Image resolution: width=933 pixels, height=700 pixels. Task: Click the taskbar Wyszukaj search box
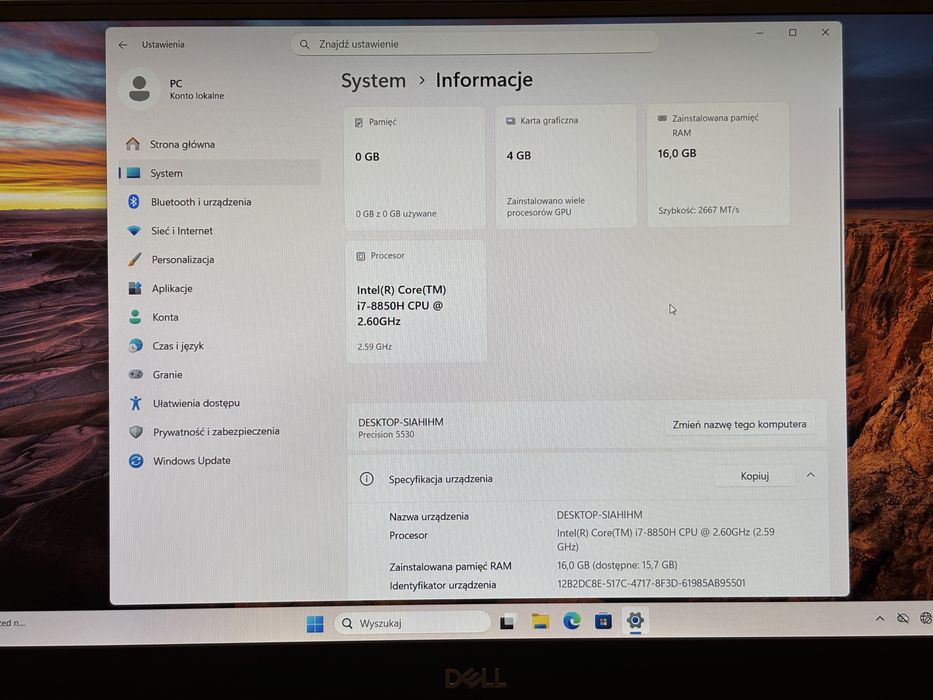412,623
